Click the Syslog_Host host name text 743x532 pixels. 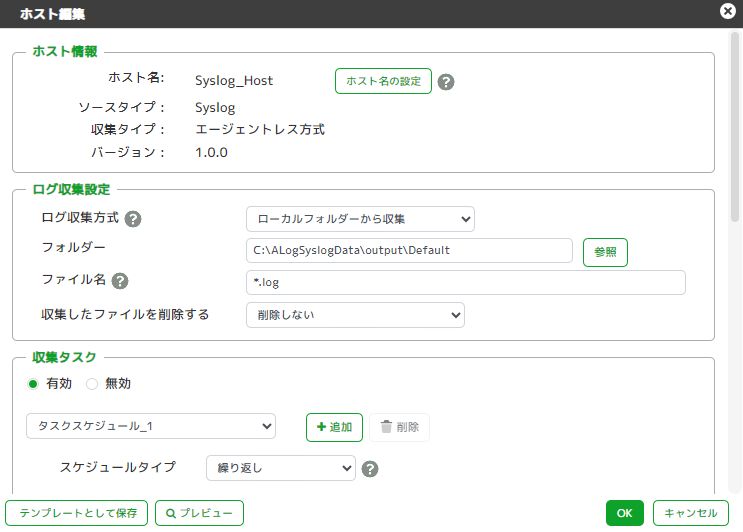(234, 81)
